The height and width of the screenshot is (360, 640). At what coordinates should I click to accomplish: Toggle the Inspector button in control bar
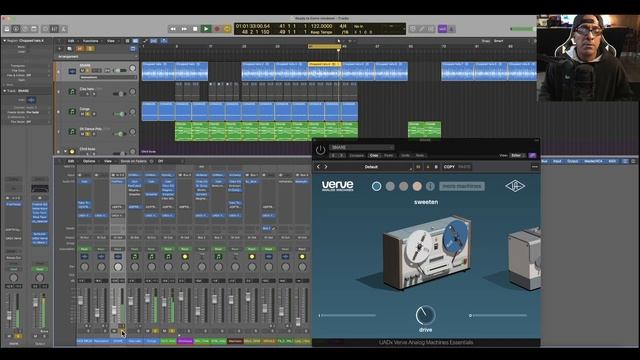pyautogui.click(x=16, y=29)
